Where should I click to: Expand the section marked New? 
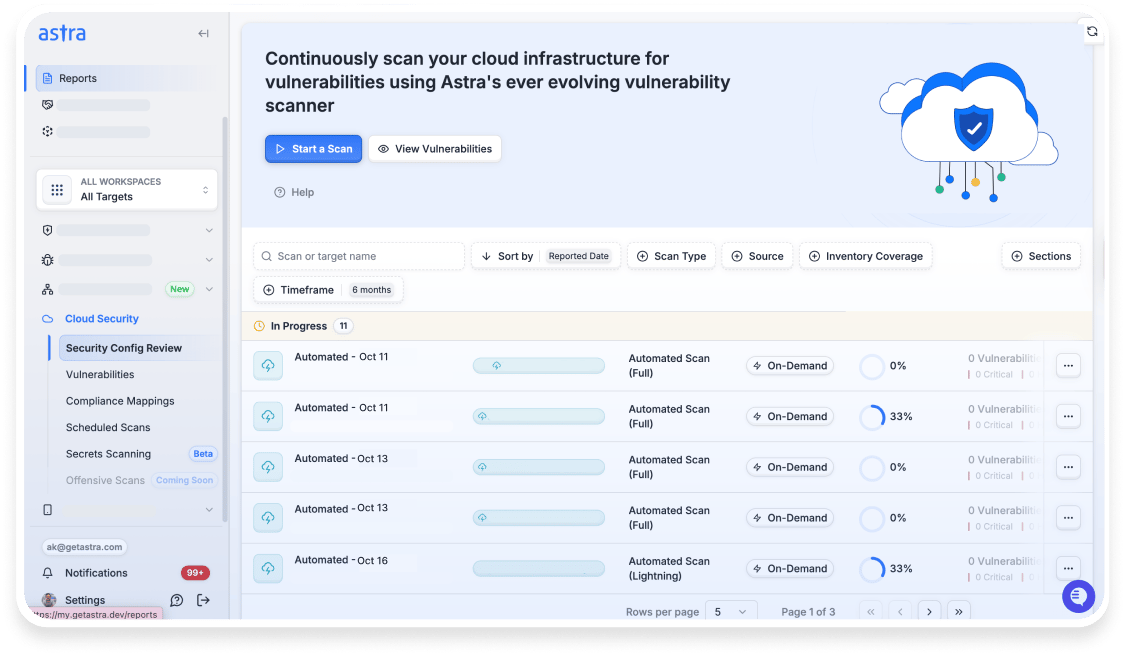(209, 289)
